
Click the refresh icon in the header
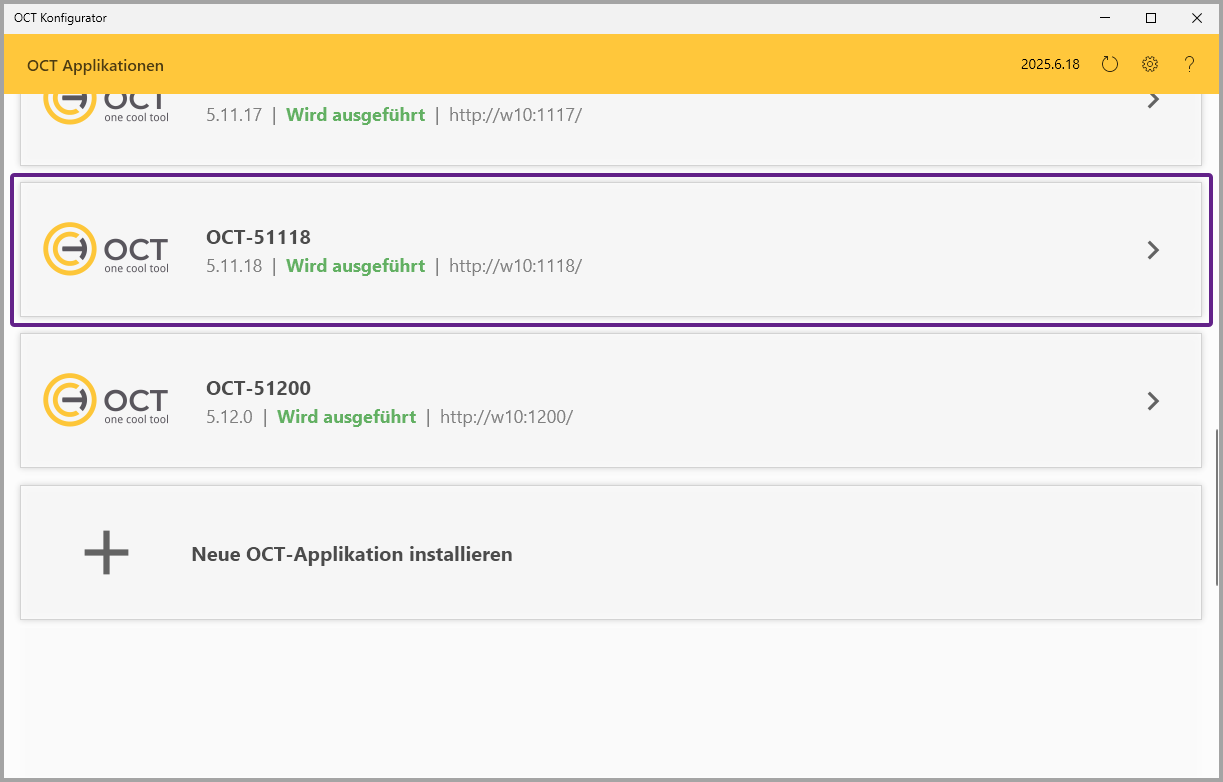1109,65
